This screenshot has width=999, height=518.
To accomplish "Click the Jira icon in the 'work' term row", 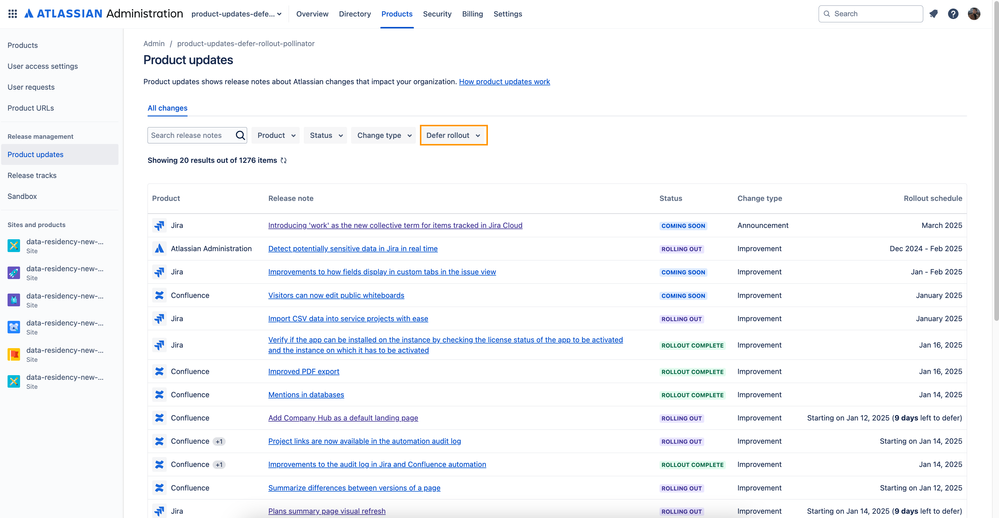I will point(159,226).
